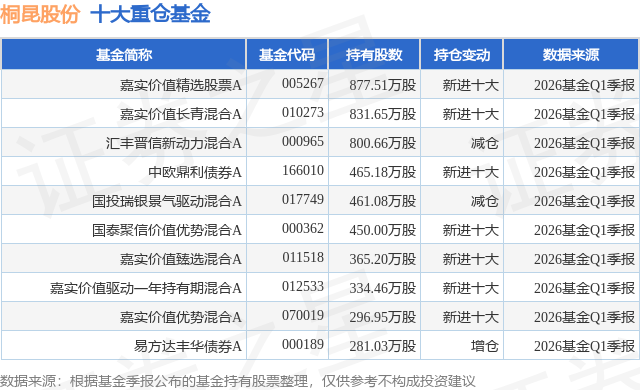Image resolution: width=640 pixels, height=390 pixels.
Task: Click the 877.51万股 holdings cell
Action: pos(382,85)
